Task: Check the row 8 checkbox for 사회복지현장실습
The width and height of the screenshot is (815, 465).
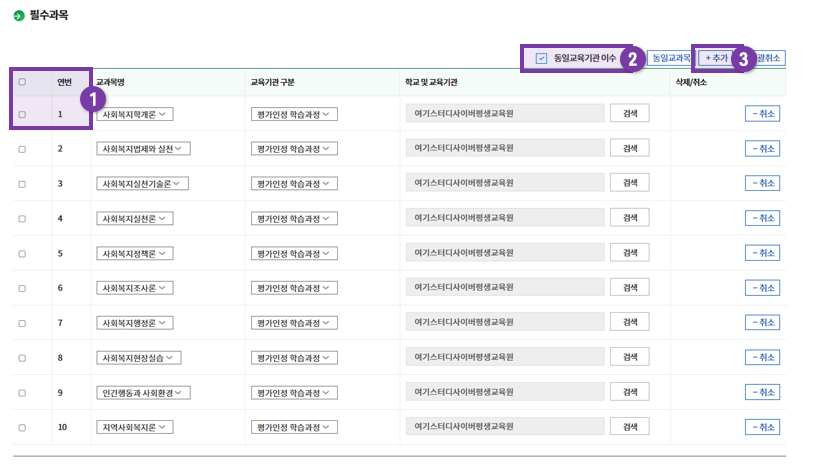Action: (22, 358)
